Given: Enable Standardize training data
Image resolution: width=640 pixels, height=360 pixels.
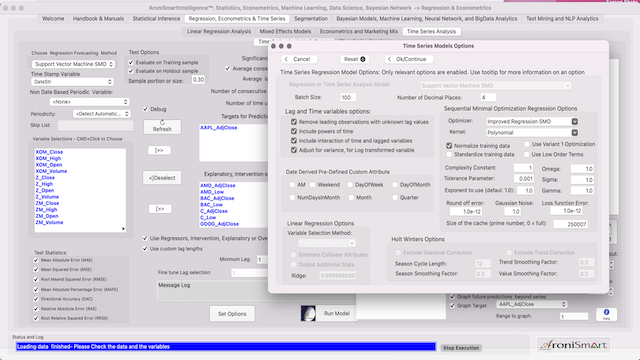Looking at the screenshot, I should pyautogui.click(x=449, y=154).
